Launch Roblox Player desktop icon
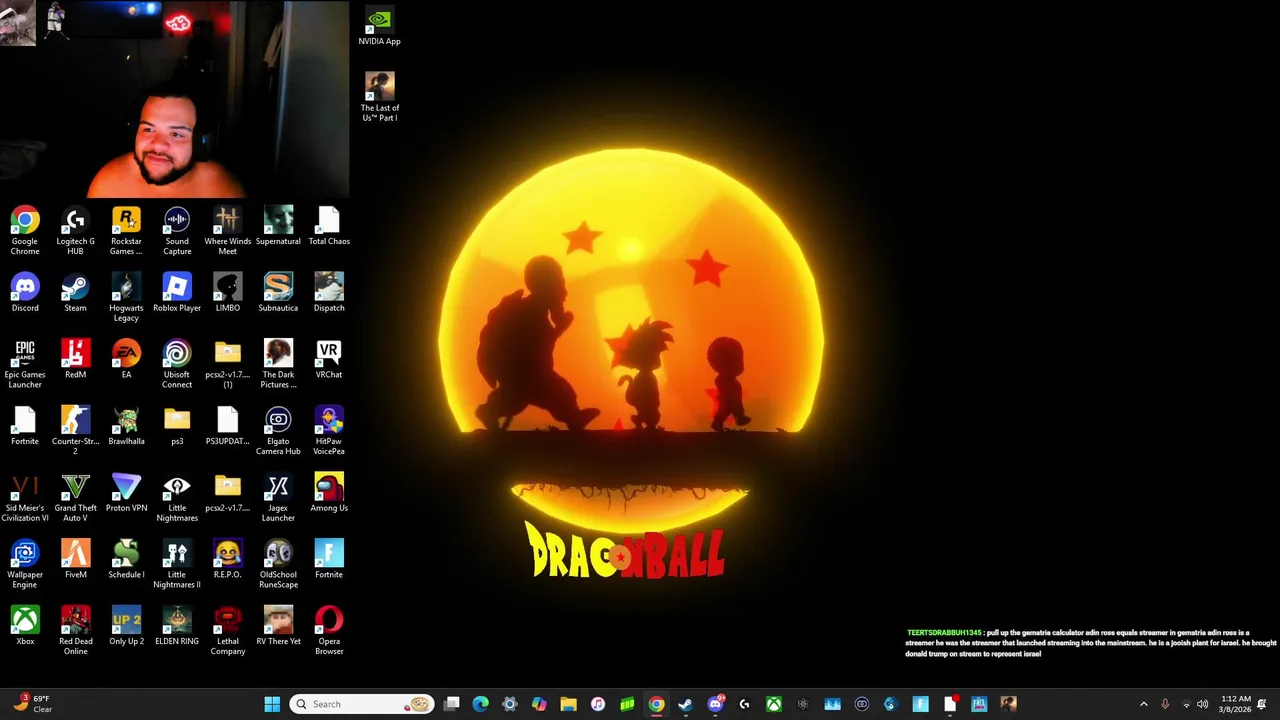The width and height of the screenshot is (1280, 720). pyautogui.click(x=177, y=293)
